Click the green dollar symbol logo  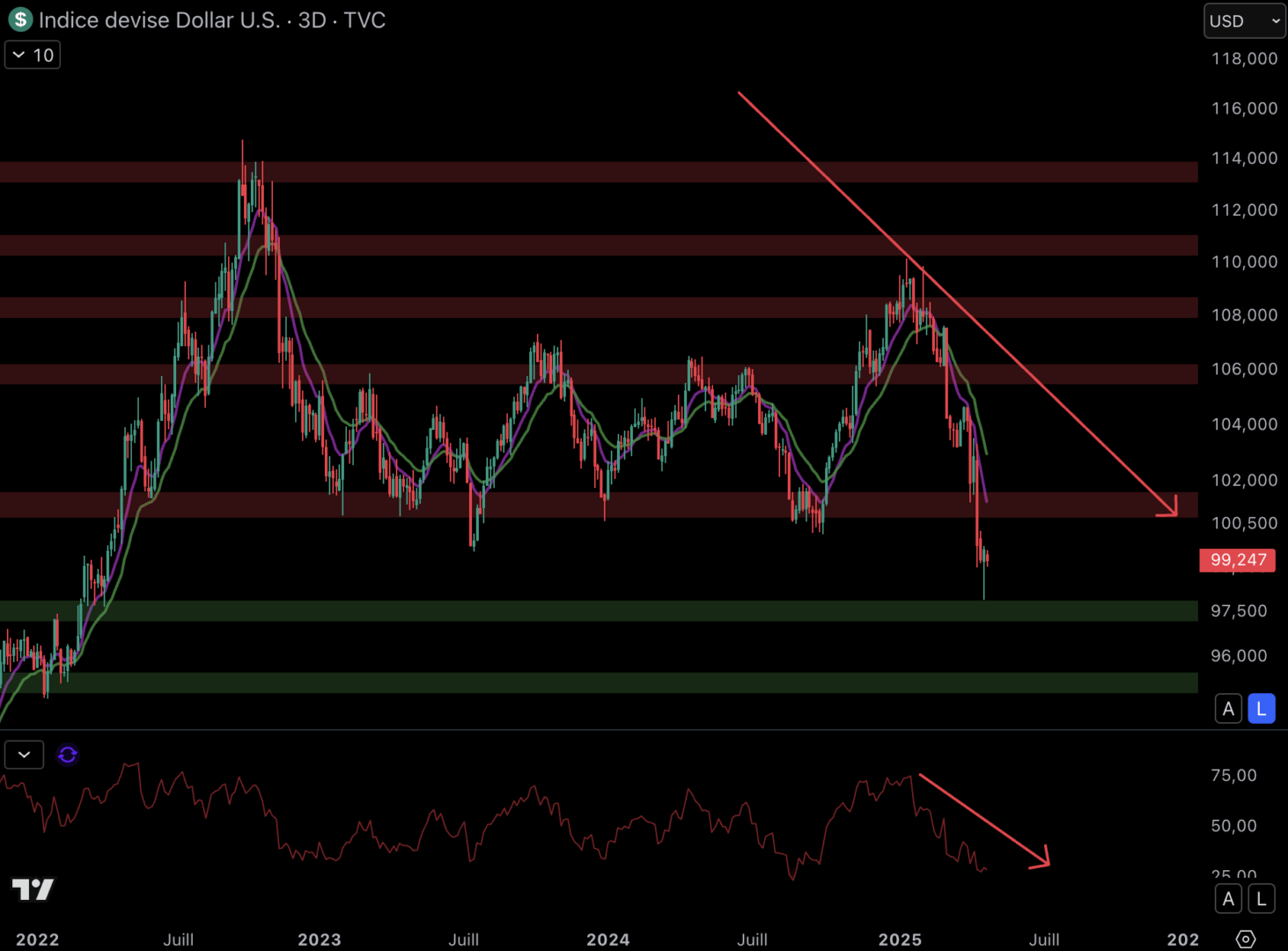click(x=20, y=19)
